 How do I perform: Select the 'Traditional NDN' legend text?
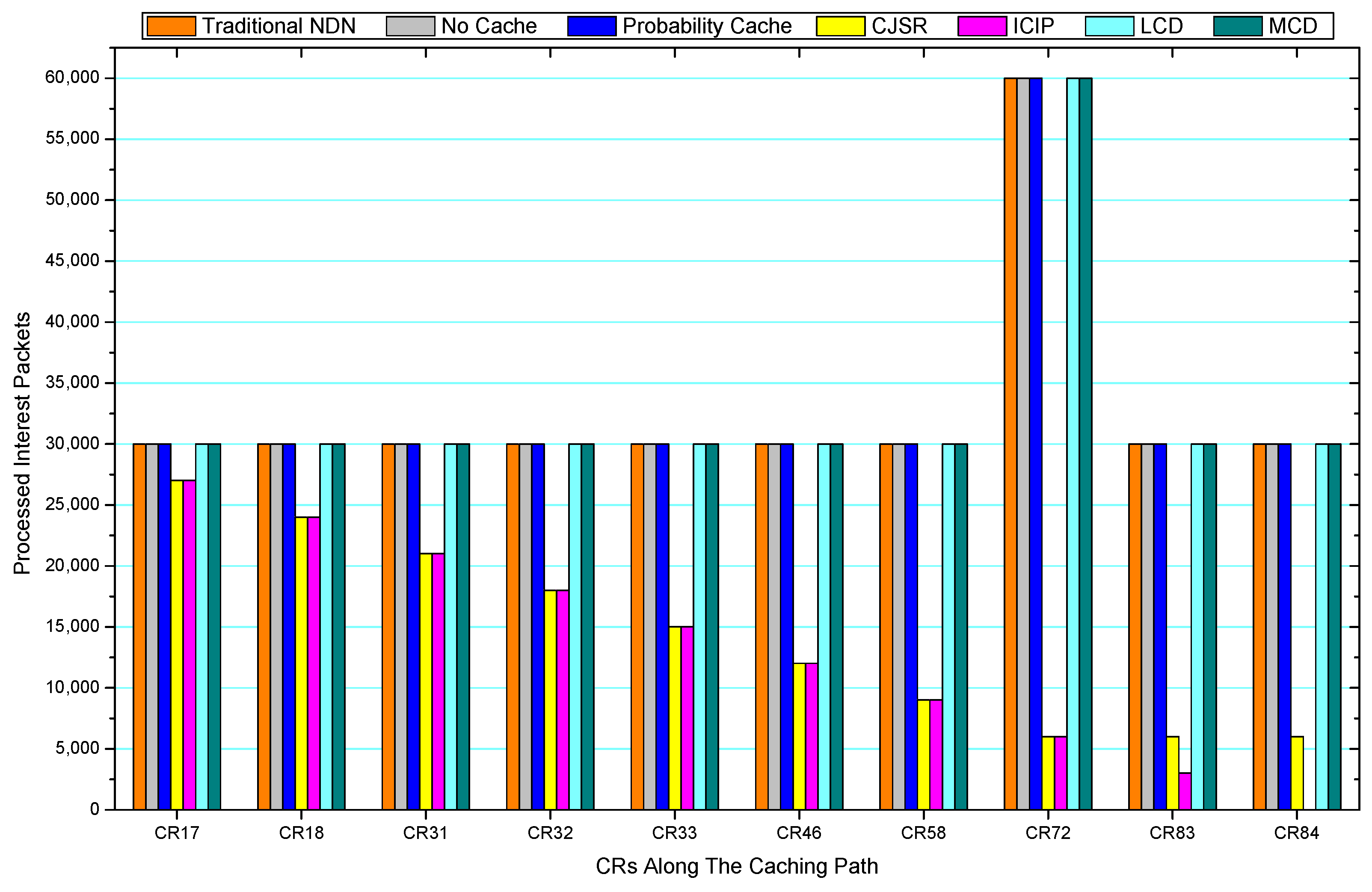point(279,27)
